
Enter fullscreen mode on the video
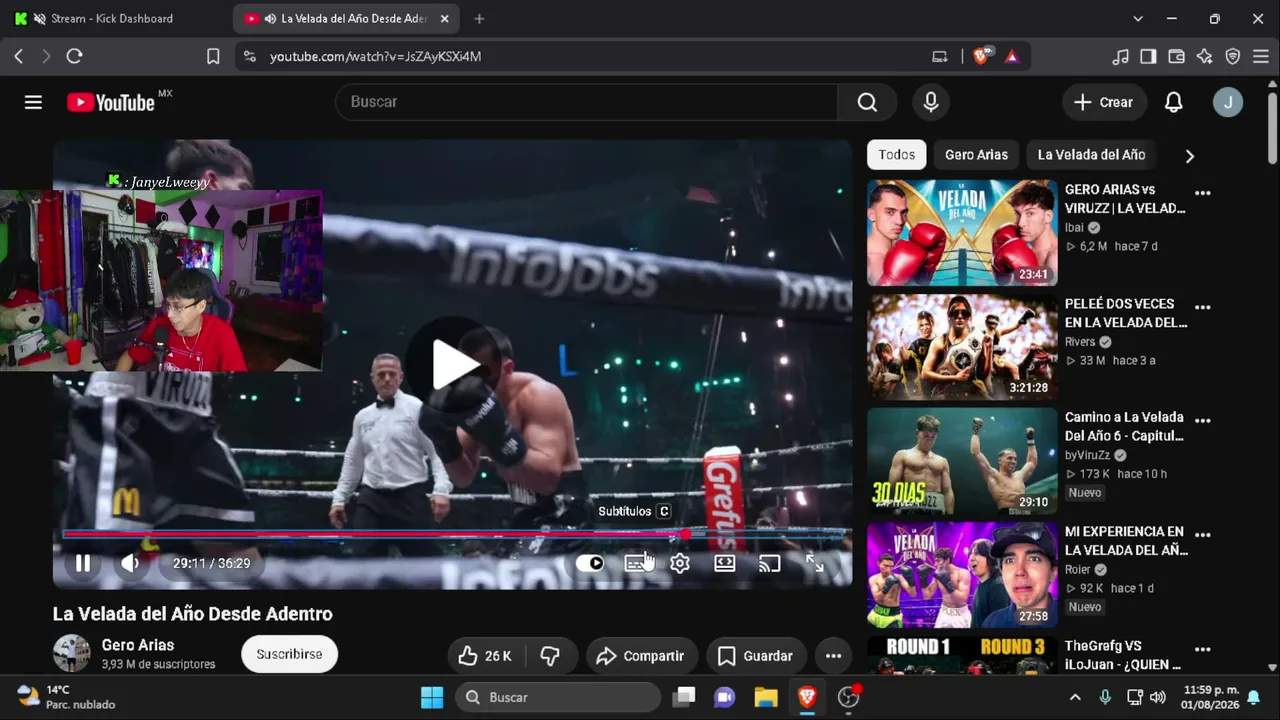click(x=815, y=563)
